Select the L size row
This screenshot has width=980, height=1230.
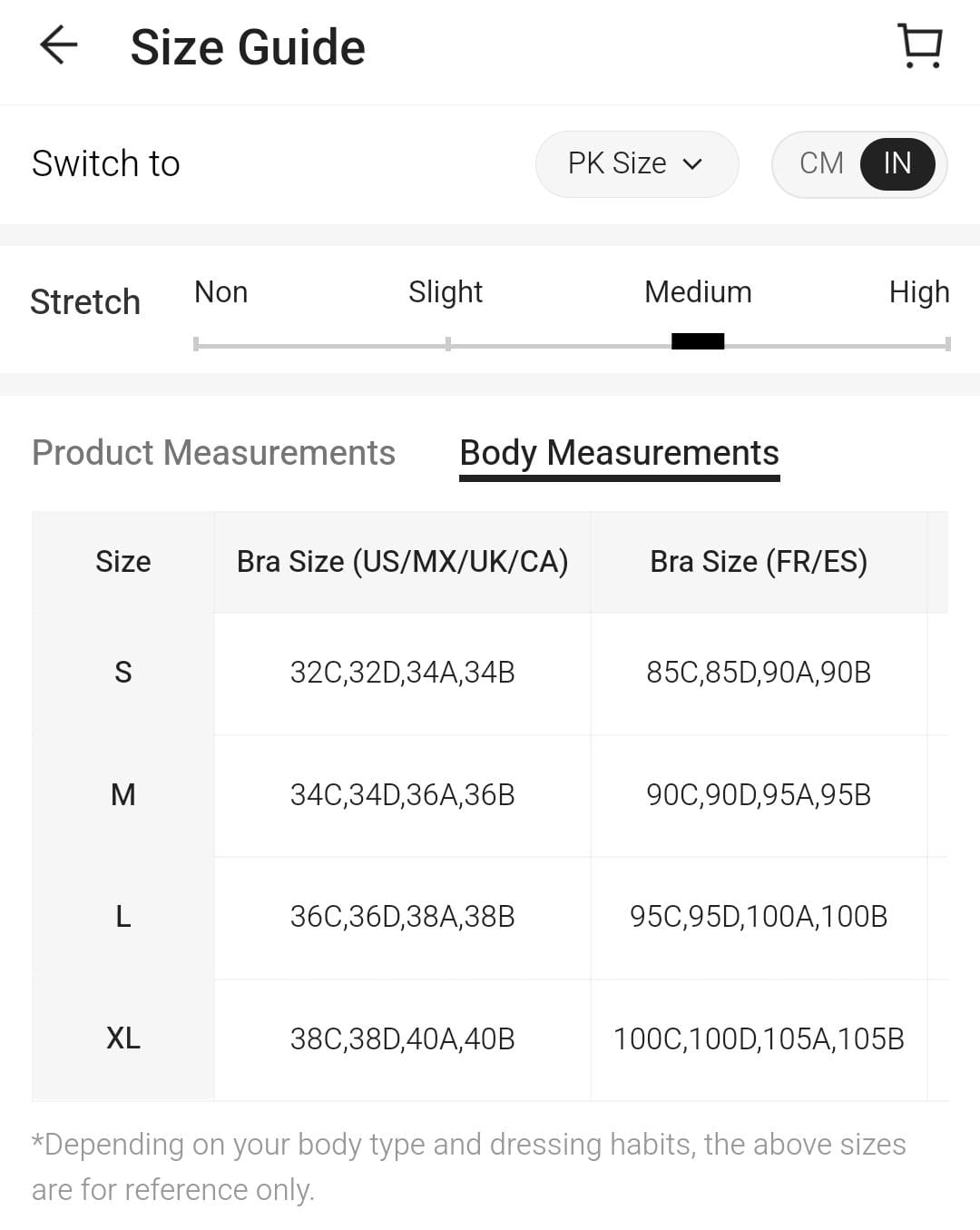(x=123, y=917)
